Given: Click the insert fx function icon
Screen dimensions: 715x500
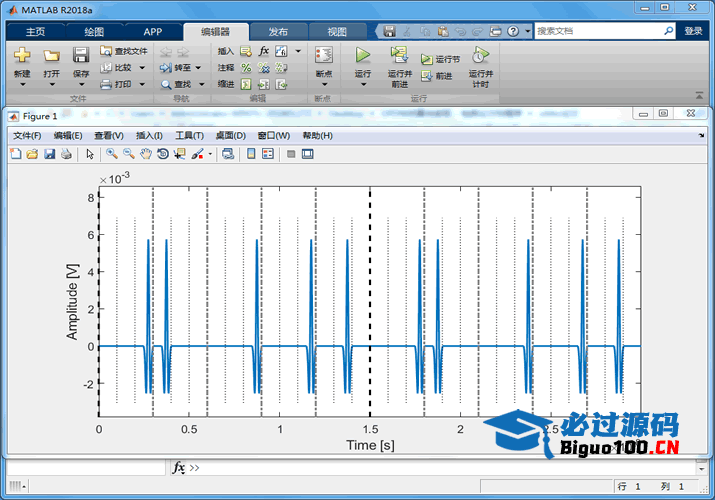Looking at the screenshot, I should 264,51.
